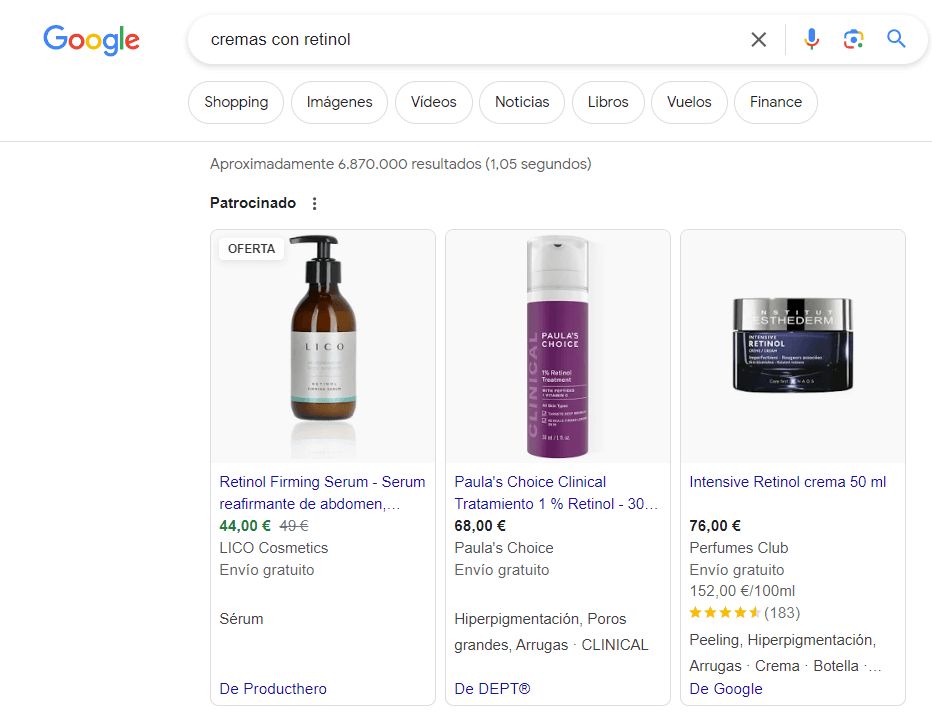Click Envío gratuito under LICO Cosmetics
This screenshot has height=722, width=932.
(267, 570)
